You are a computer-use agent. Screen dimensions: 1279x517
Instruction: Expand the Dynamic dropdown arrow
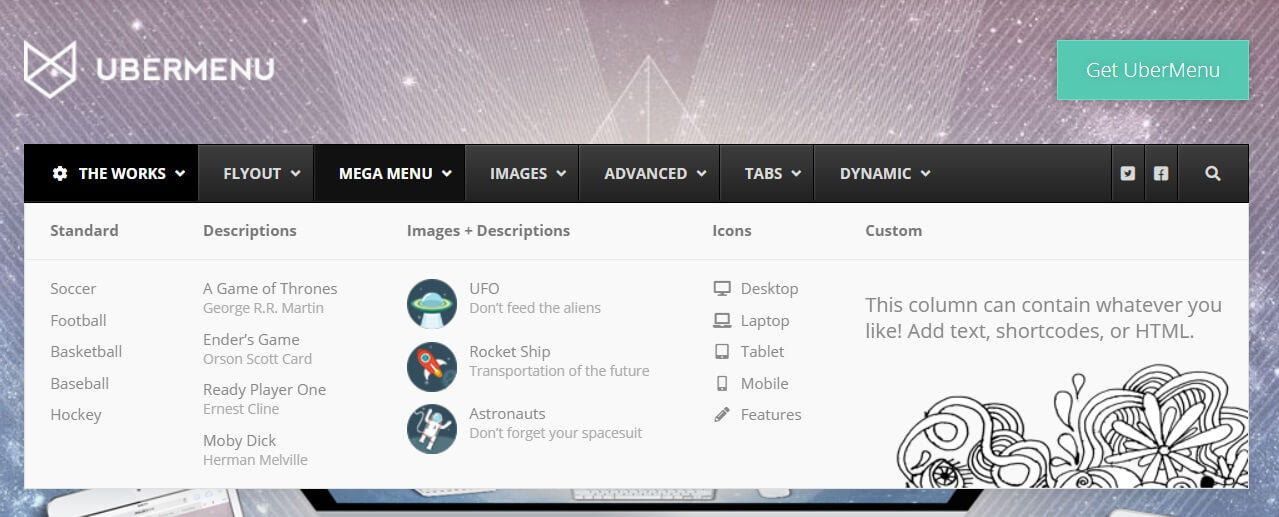(926, 173)
